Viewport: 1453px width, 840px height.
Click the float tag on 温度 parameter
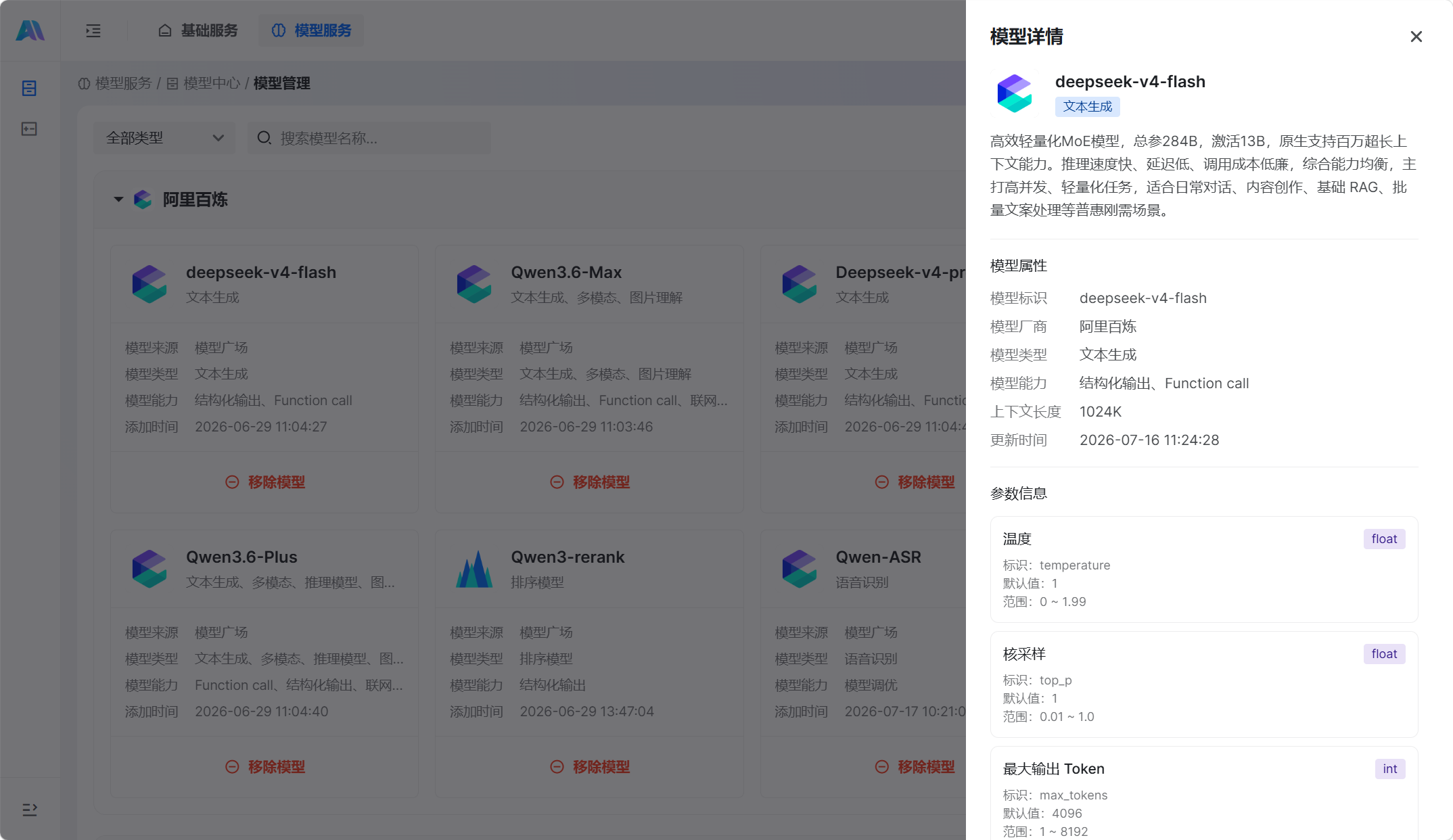(1384, 539)
